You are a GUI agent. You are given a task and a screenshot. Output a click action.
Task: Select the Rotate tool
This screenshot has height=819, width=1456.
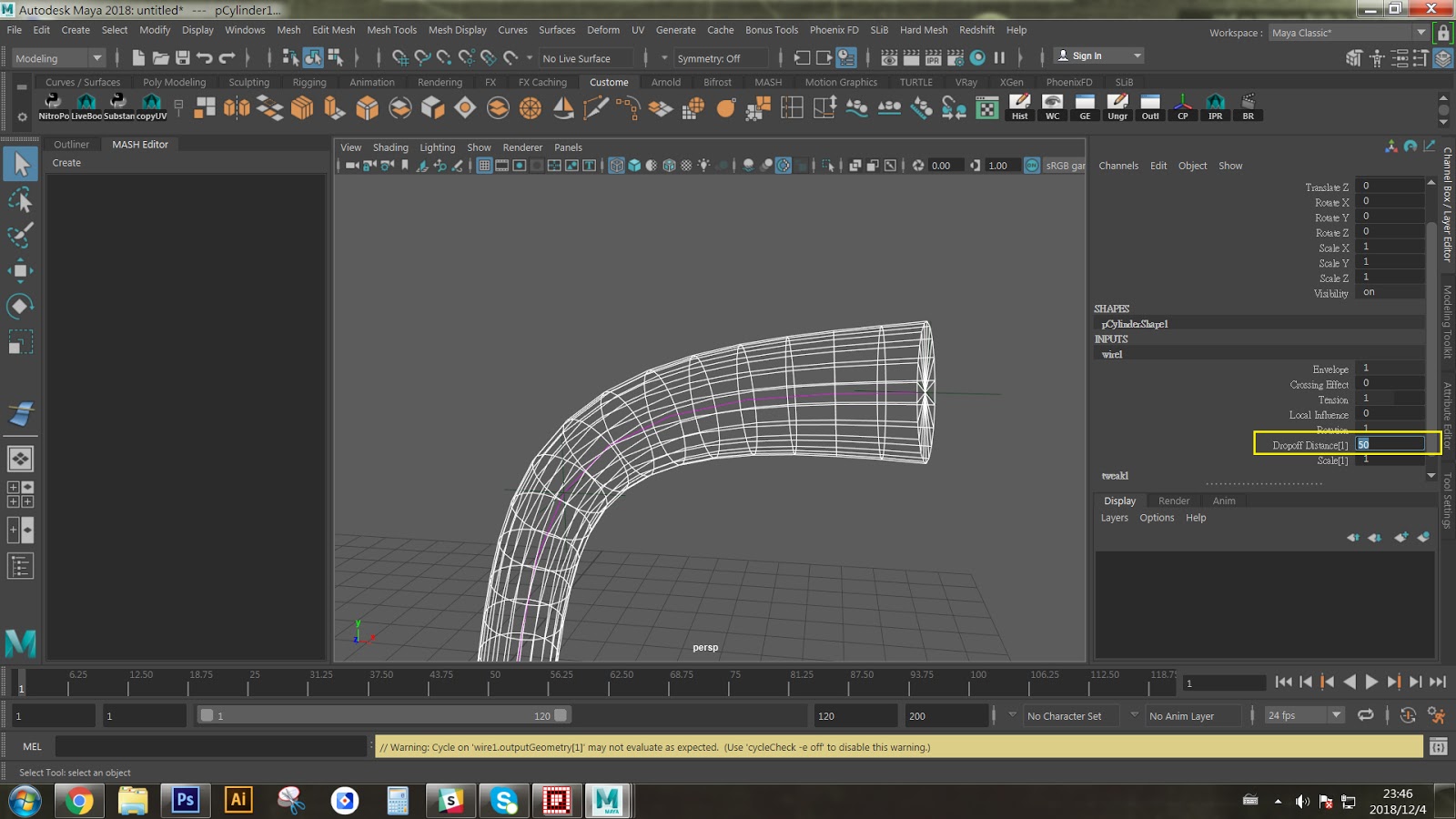(21, 306)
